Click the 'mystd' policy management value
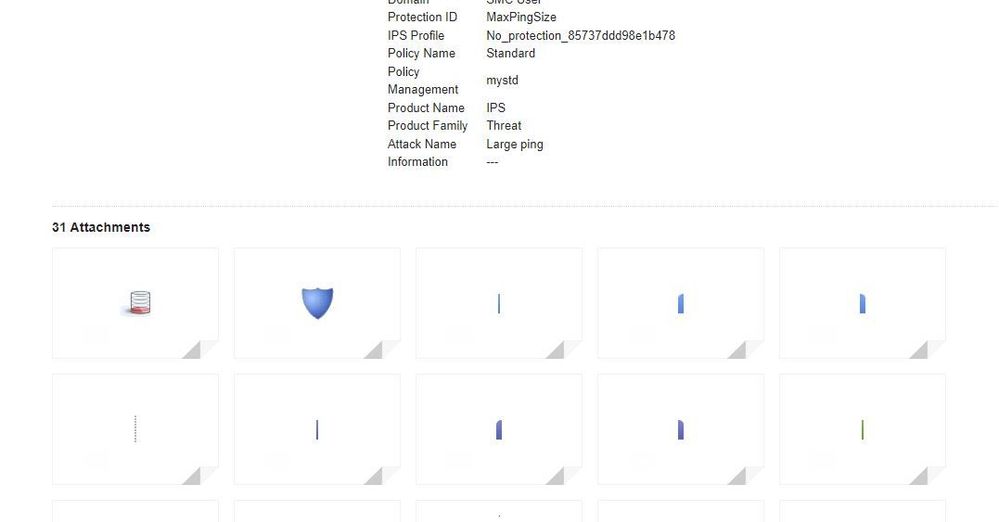This screenshot has width=999, height=522. point(502,80)
